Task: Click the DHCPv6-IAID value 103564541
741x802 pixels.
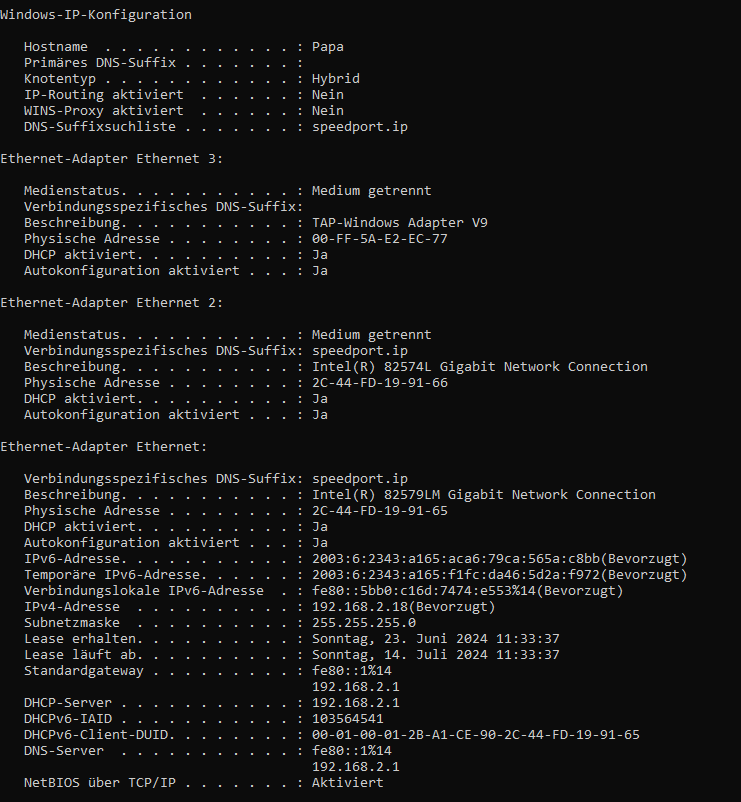Action: [348, 718]
